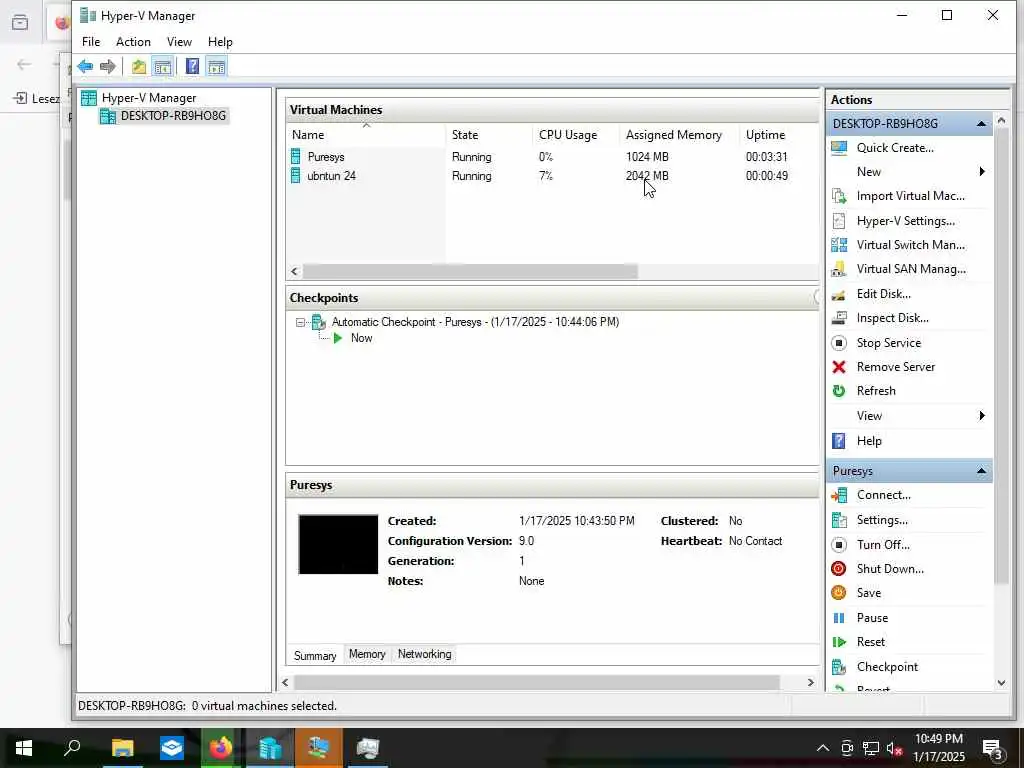Select DESKTOP-RB9HO8G server in the tree
The width and height of the screenshot is (1024, 768).
coord(173,116)
